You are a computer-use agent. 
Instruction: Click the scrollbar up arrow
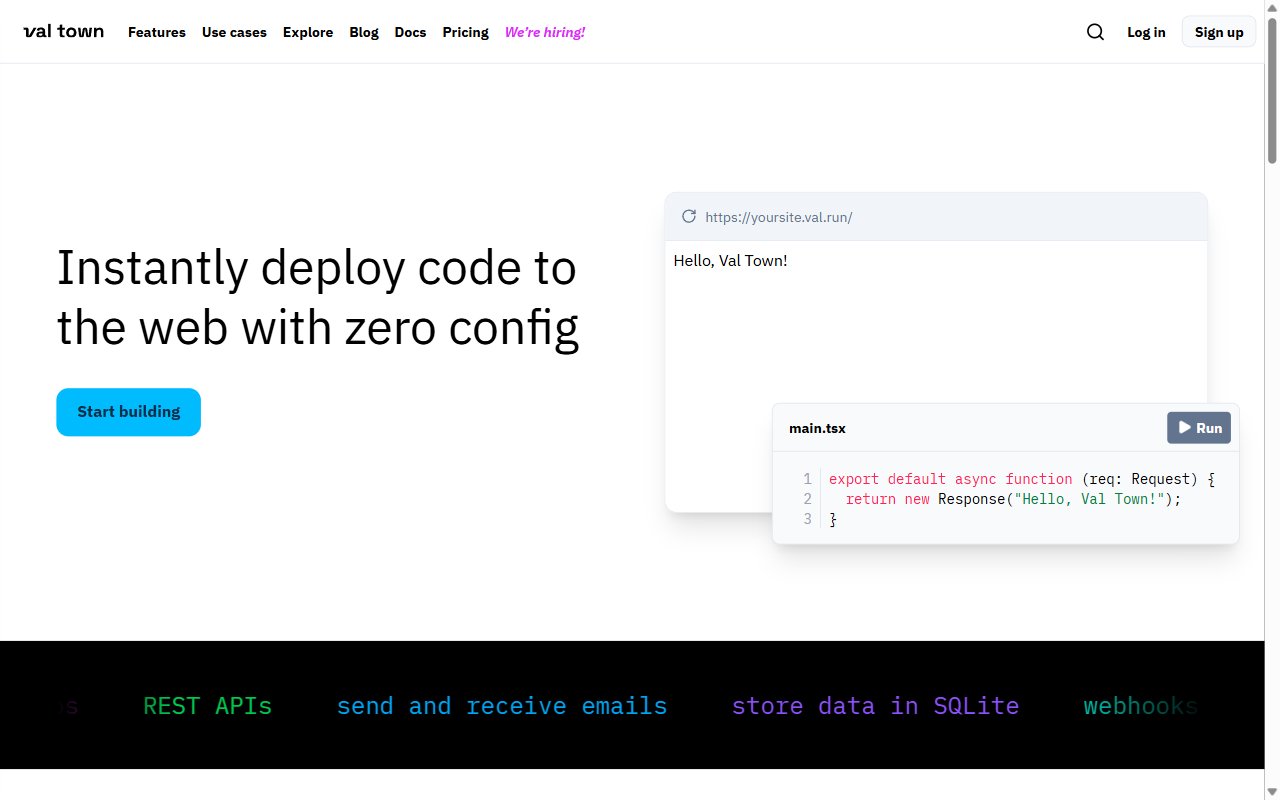[1272, 8]
